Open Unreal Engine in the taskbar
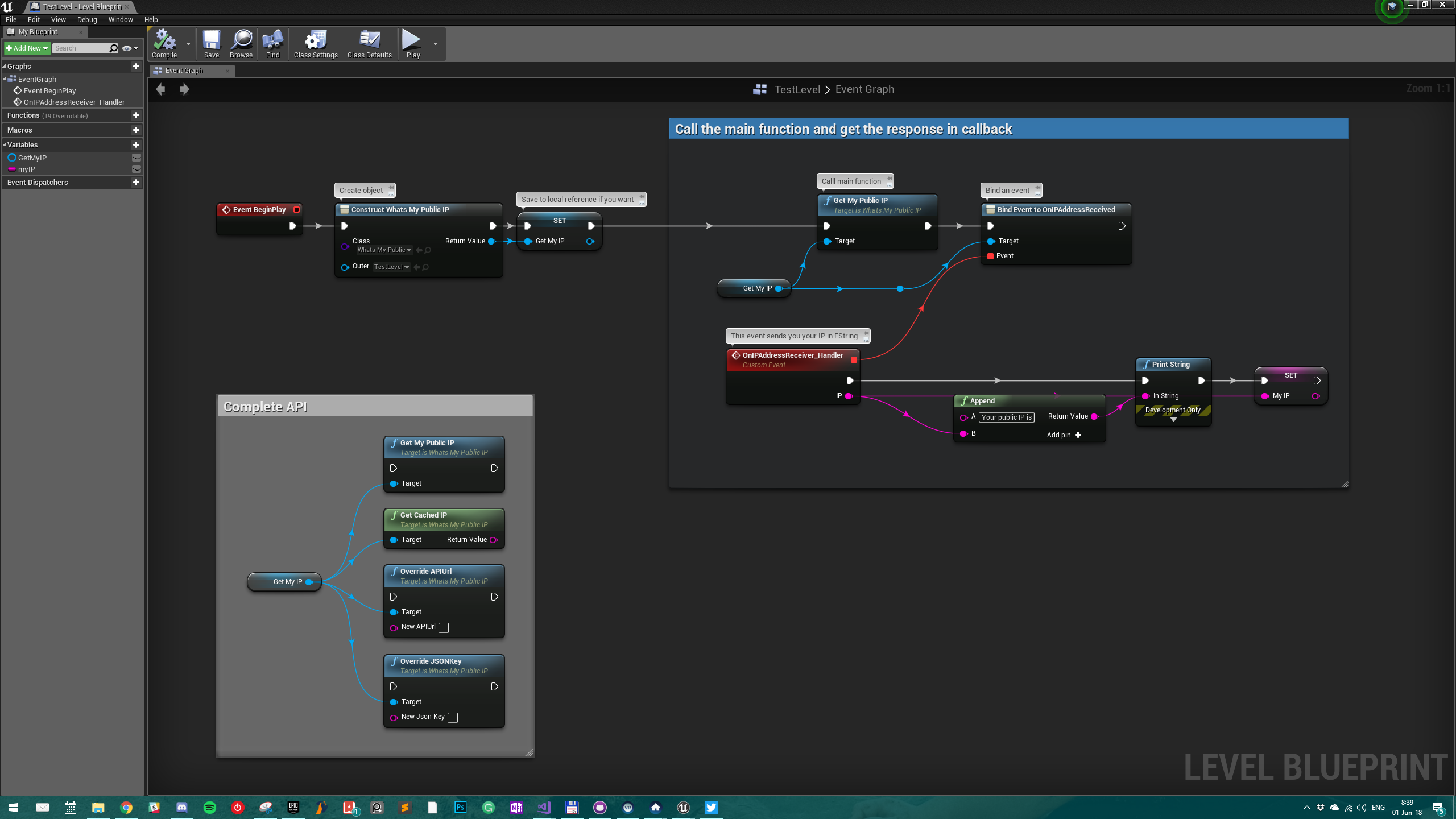Viewport: 1456px width, 819px height. [x=683, y=807]
